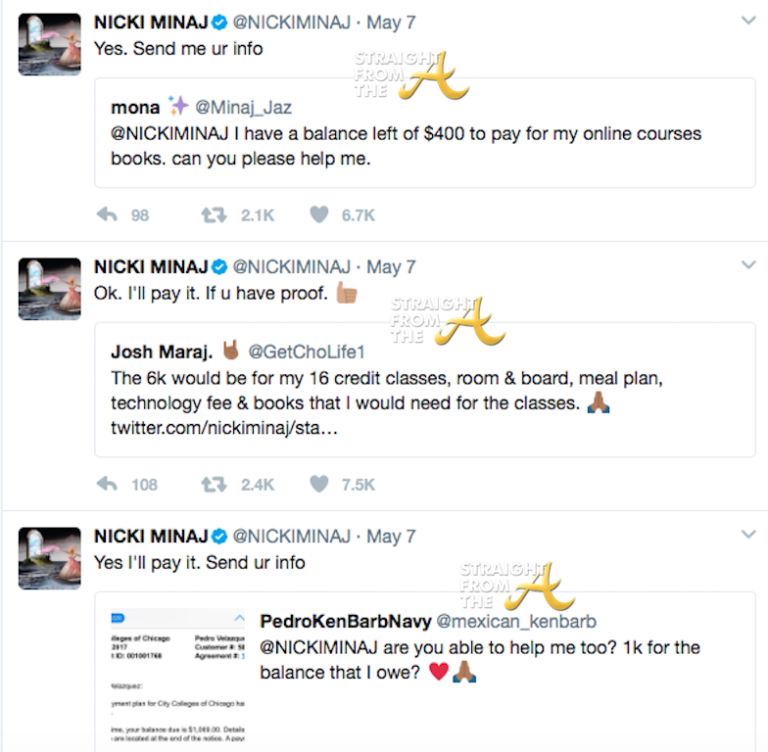Like the tweet with 7.5K likes

(x=319, y=484)
